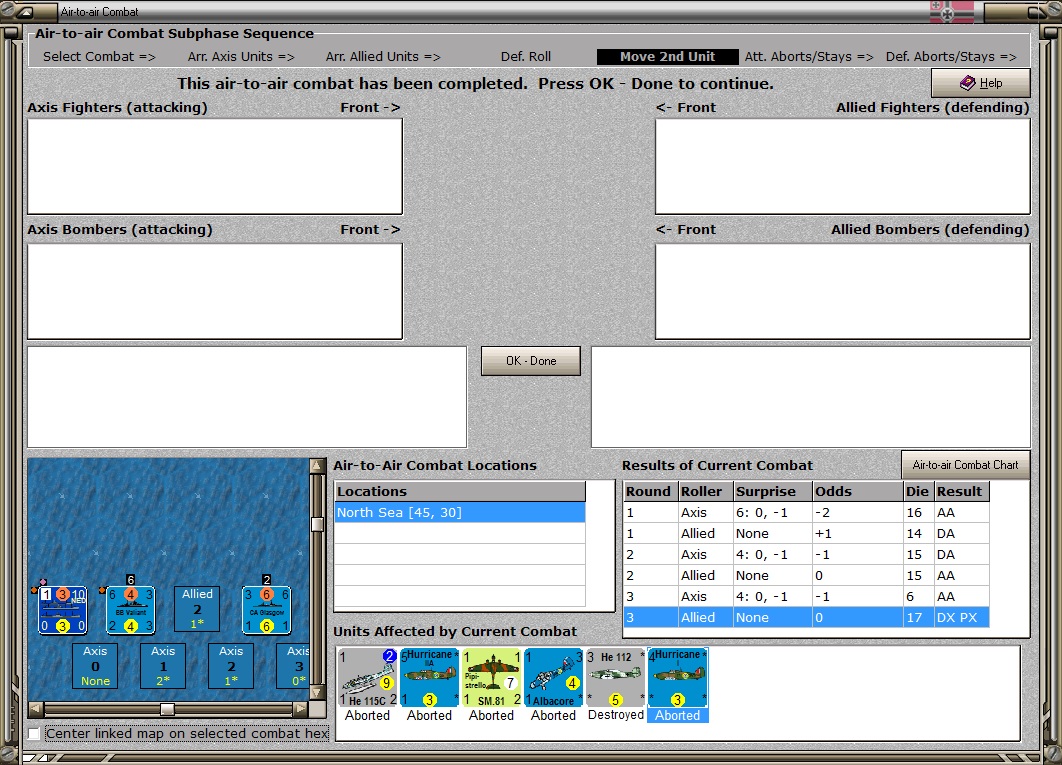1062x765 pixels.
Task: Click the Result column header
Action: pos(962,491)
